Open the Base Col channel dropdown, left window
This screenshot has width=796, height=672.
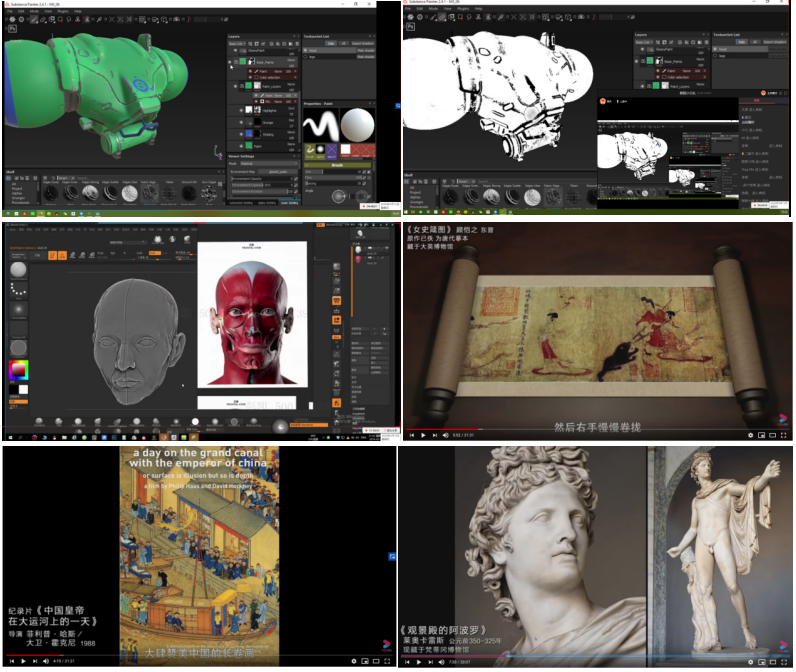click(x=237, y=44)
